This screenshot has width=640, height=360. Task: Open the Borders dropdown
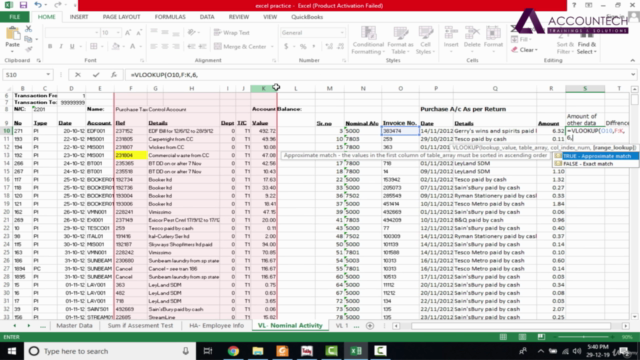point(102,47)
